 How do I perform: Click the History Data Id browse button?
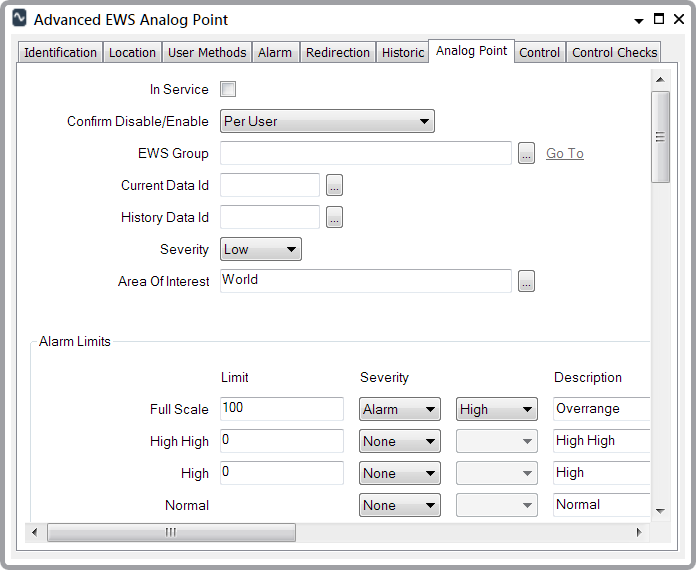(x=335, y=218)
